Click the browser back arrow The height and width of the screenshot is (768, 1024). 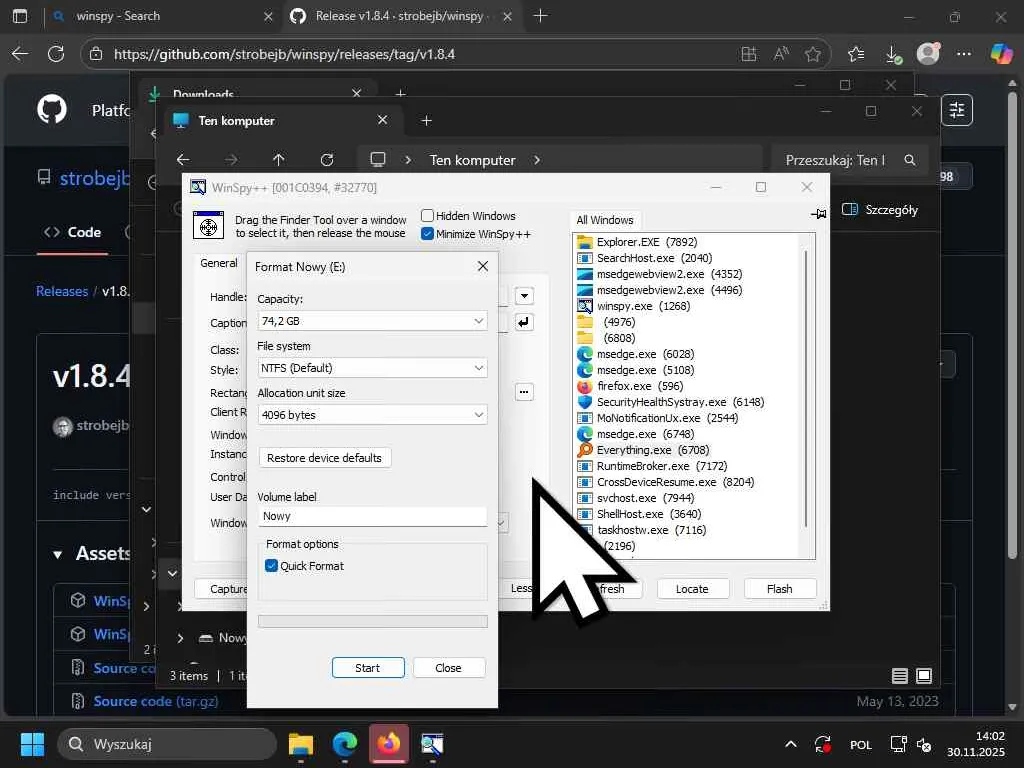click(20, 54)
